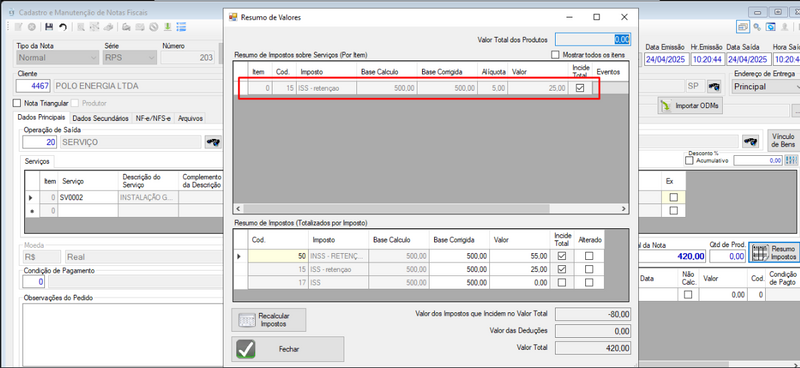Enable Mostrar todos os itens checkbox

pos(556,55)
